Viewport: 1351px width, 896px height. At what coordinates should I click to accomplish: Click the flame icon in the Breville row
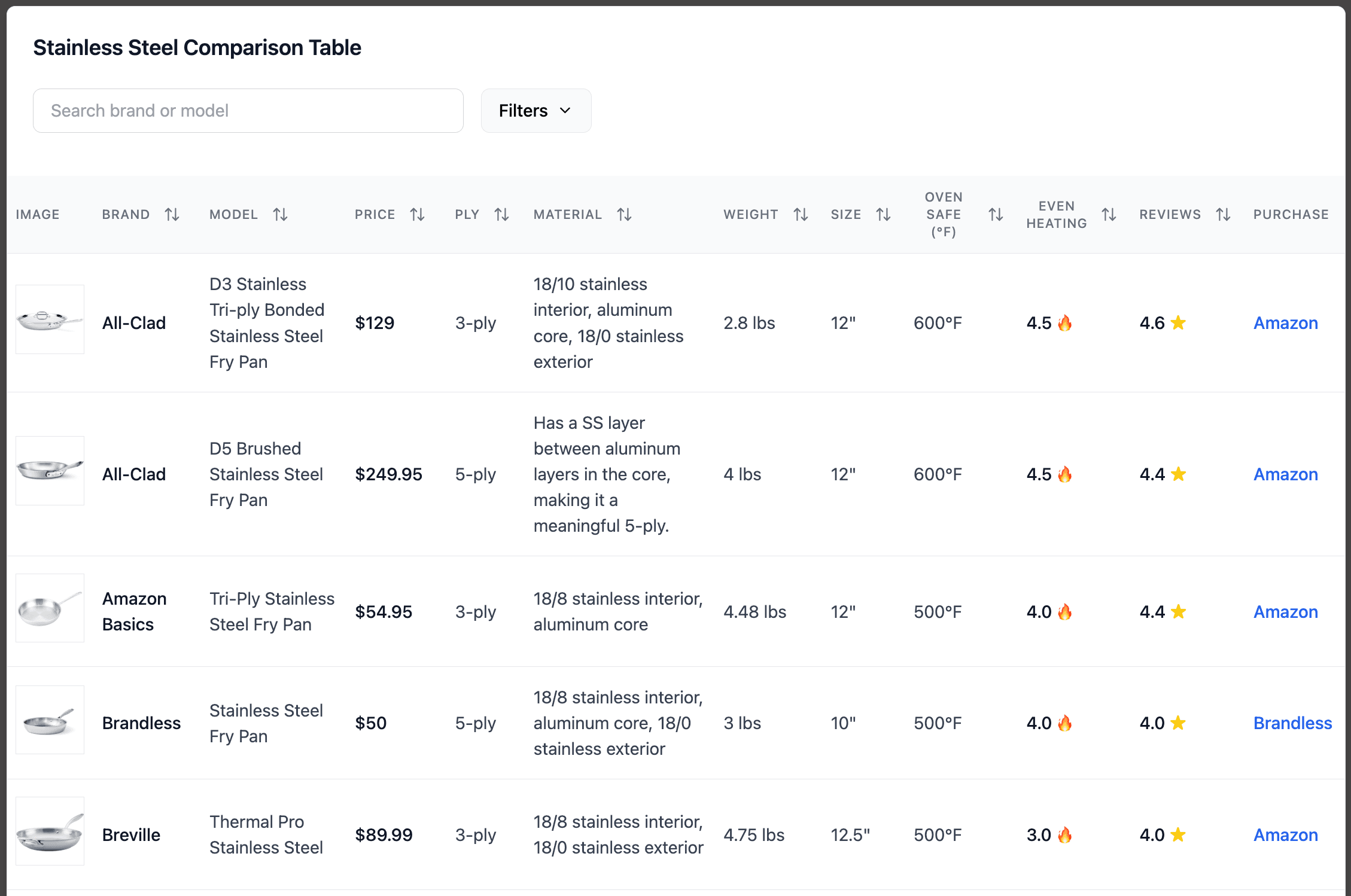click(1064, 835)
